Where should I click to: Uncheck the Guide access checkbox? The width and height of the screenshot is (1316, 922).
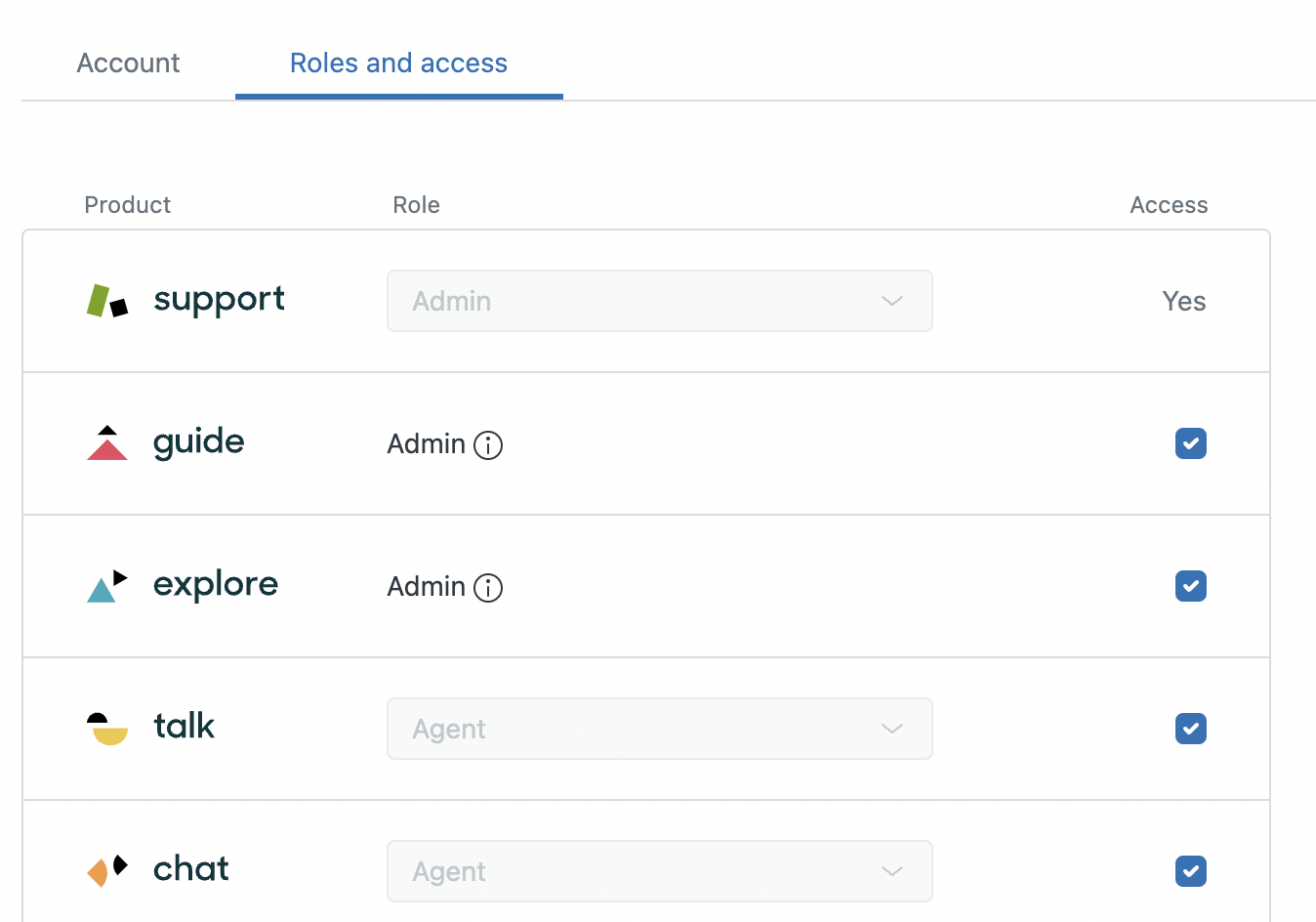point(1191,443)
